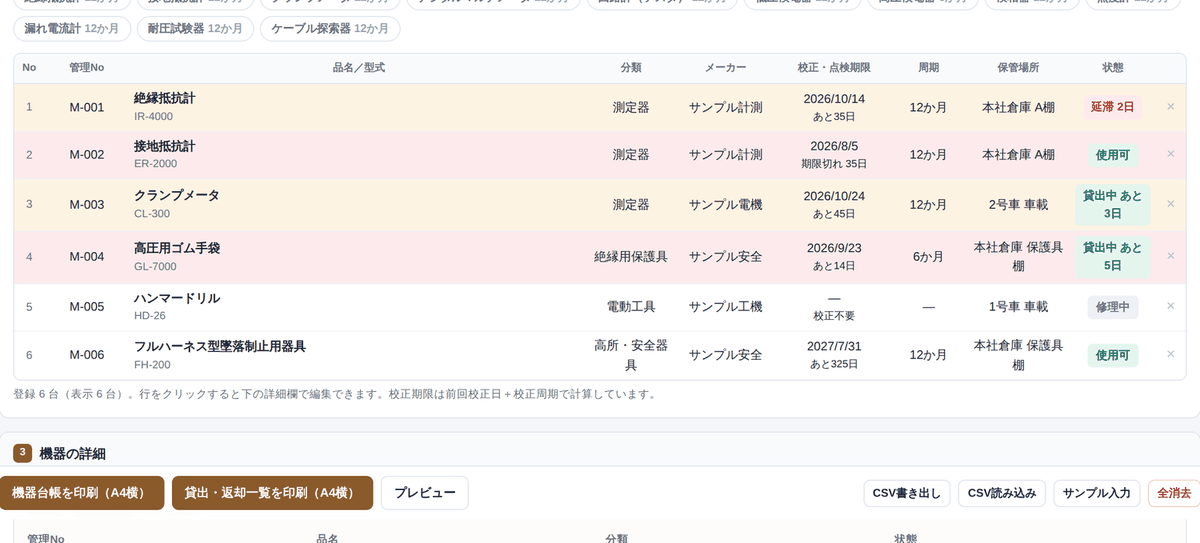Choose the 耐圧試験器 12か月 preset chip
The height and width of the screenshot is (543, 1200).
195,29
